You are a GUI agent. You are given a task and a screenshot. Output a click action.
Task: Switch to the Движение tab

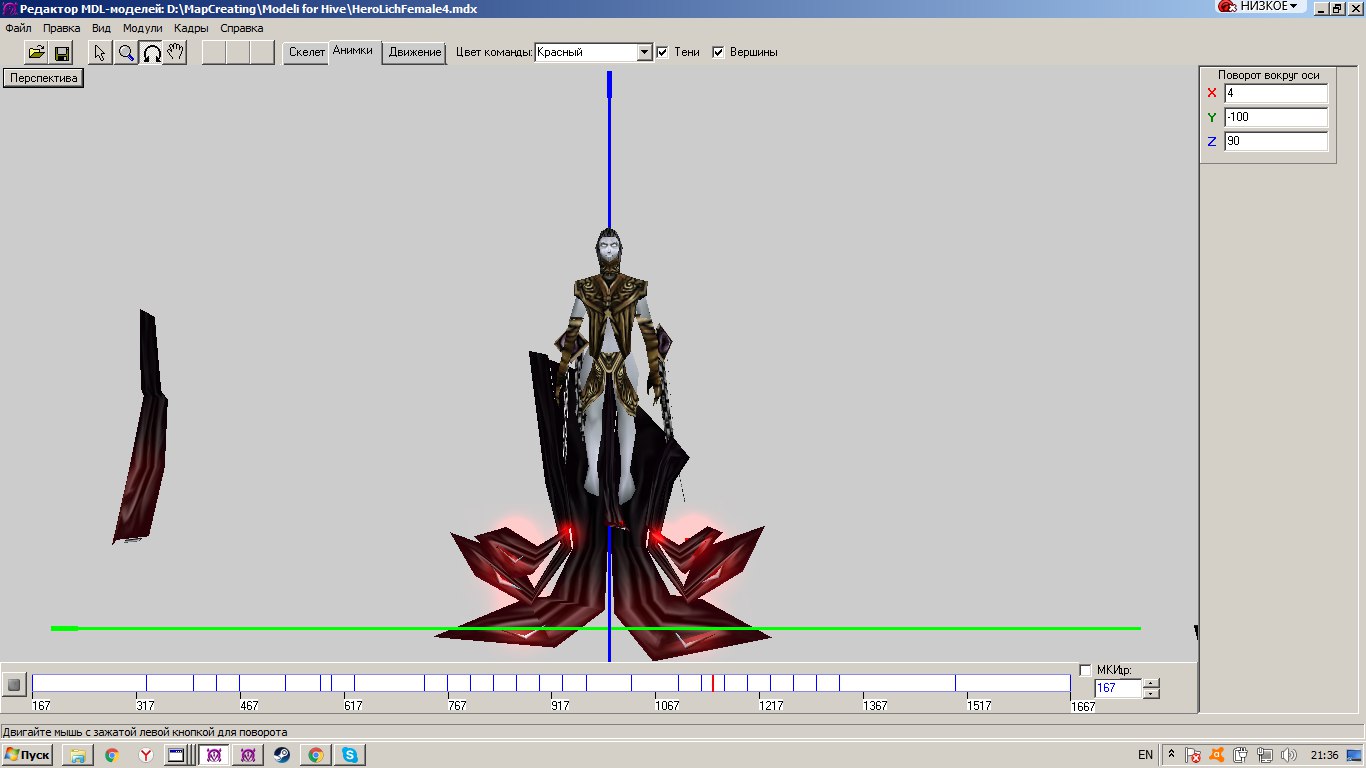tap(415, 53)
